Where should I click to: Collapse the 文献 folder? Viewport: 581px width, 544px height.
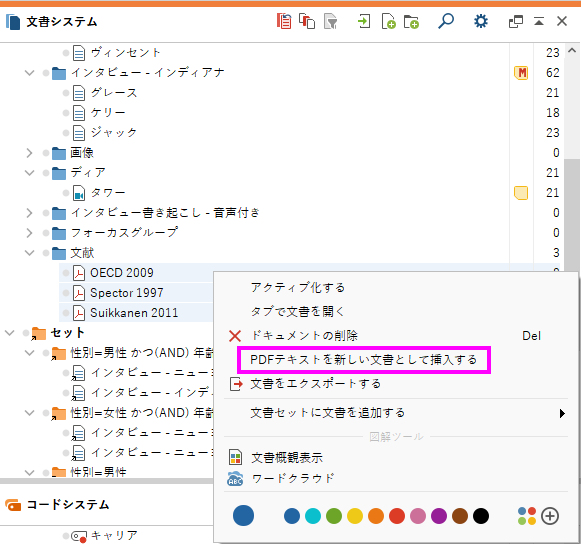coord(30,253)
